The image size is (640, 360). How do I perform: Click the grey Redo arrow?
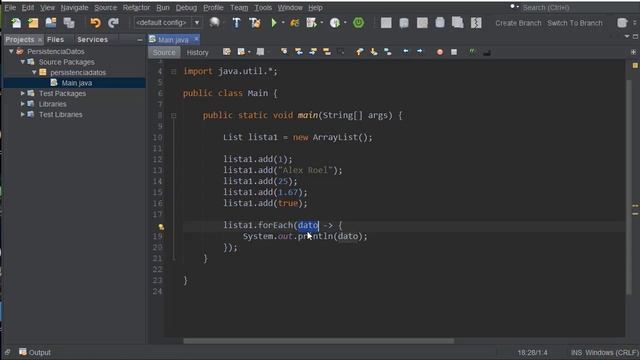click(x=113, y=23)
